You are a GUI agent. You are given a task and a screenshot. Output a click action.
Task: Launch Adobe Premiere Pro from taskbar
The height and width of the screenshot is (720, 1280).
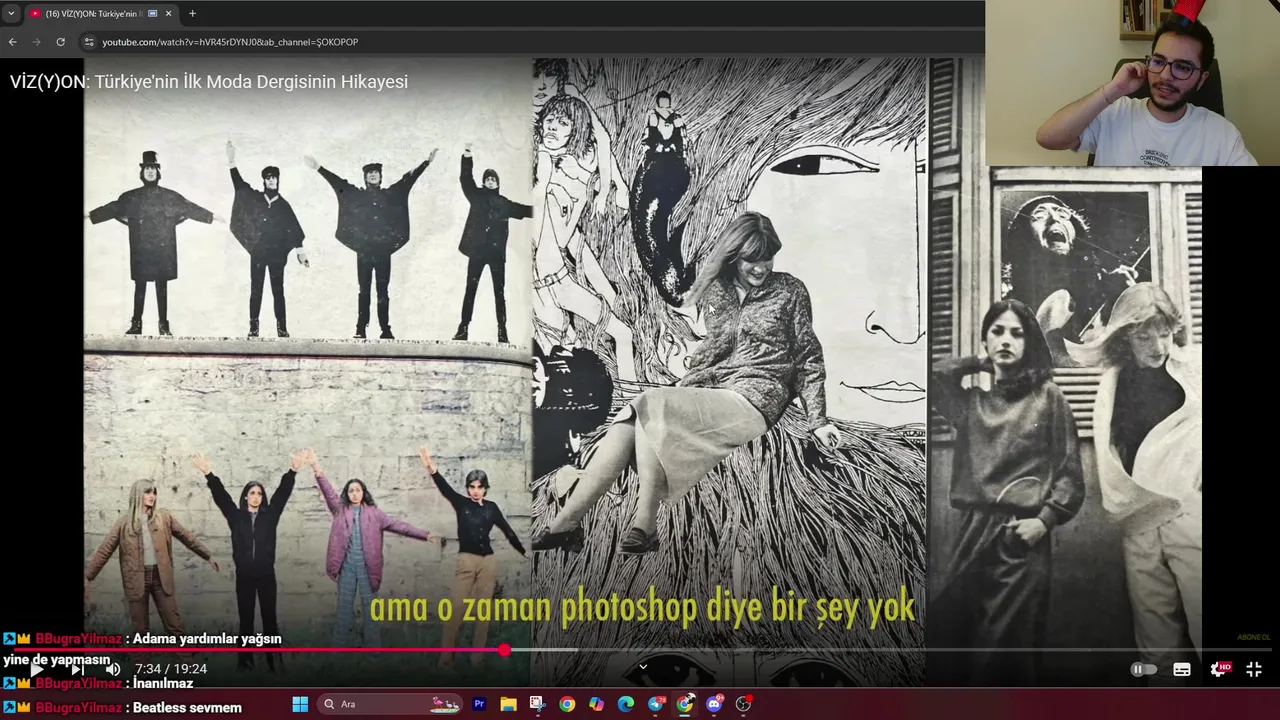479,704
